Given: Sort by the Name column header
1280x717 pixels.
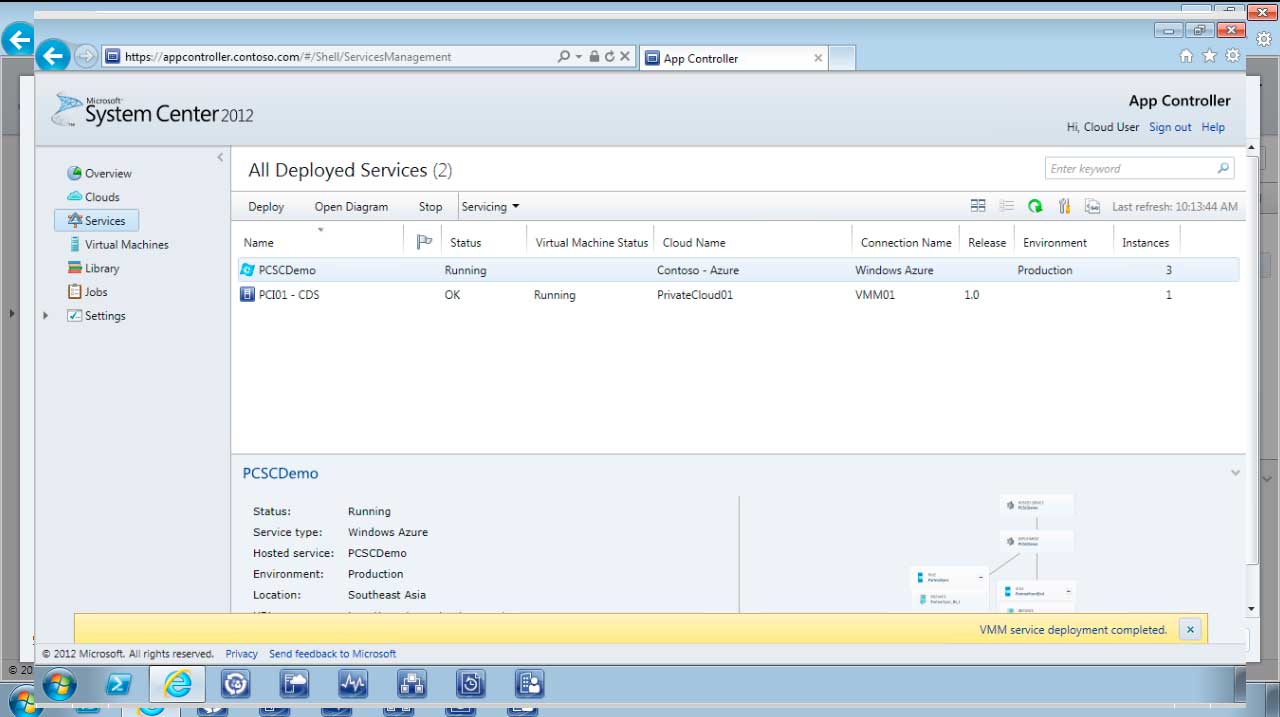Looking at the screenshot, I should click(258, 243).
